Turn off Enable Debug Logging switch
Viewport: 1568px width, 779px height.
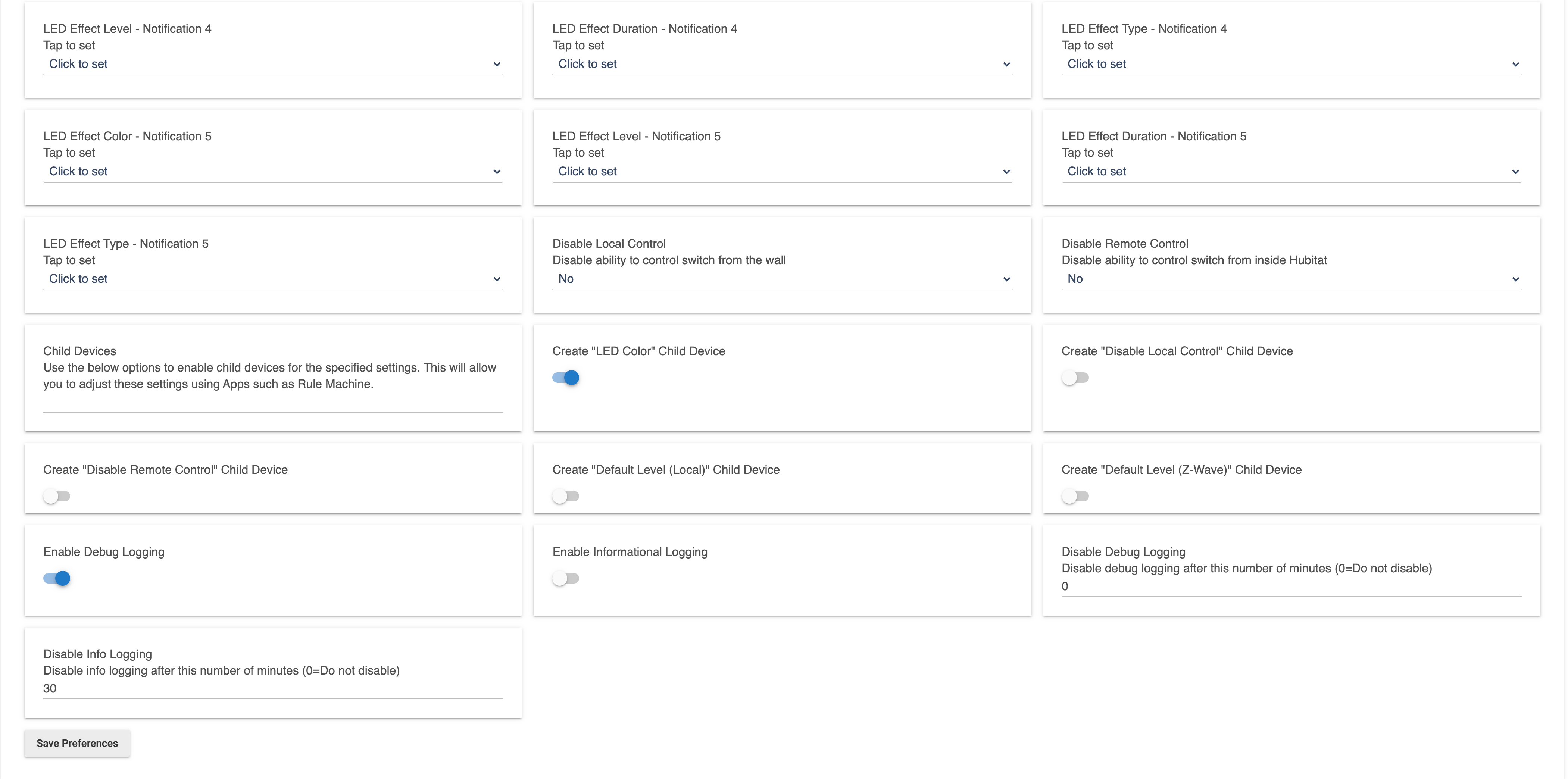point(57,579)
